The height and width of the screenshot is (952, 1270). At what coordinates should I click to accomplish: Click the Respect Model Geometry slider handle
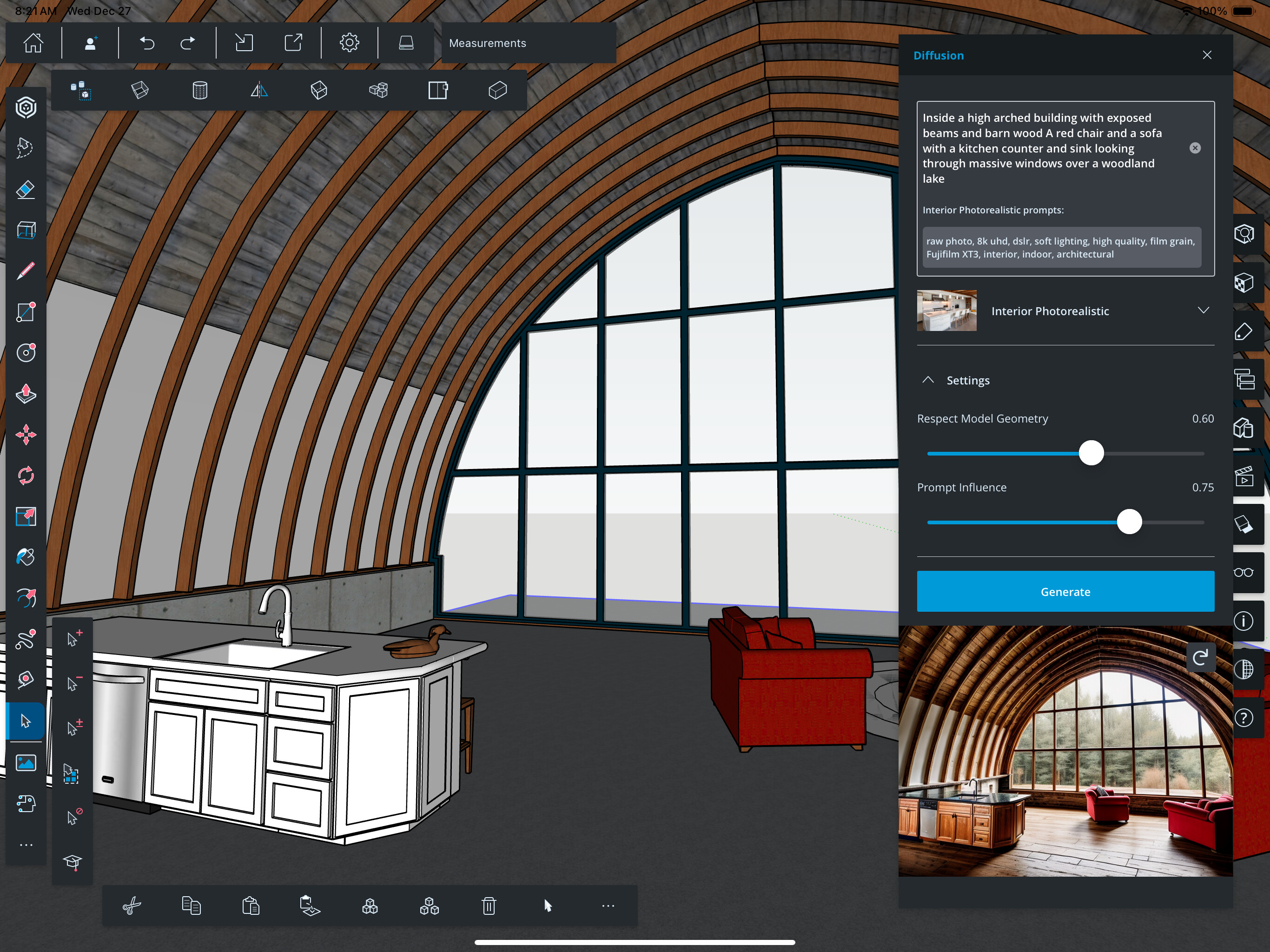pyautogui.click(x=1091, y=453)
